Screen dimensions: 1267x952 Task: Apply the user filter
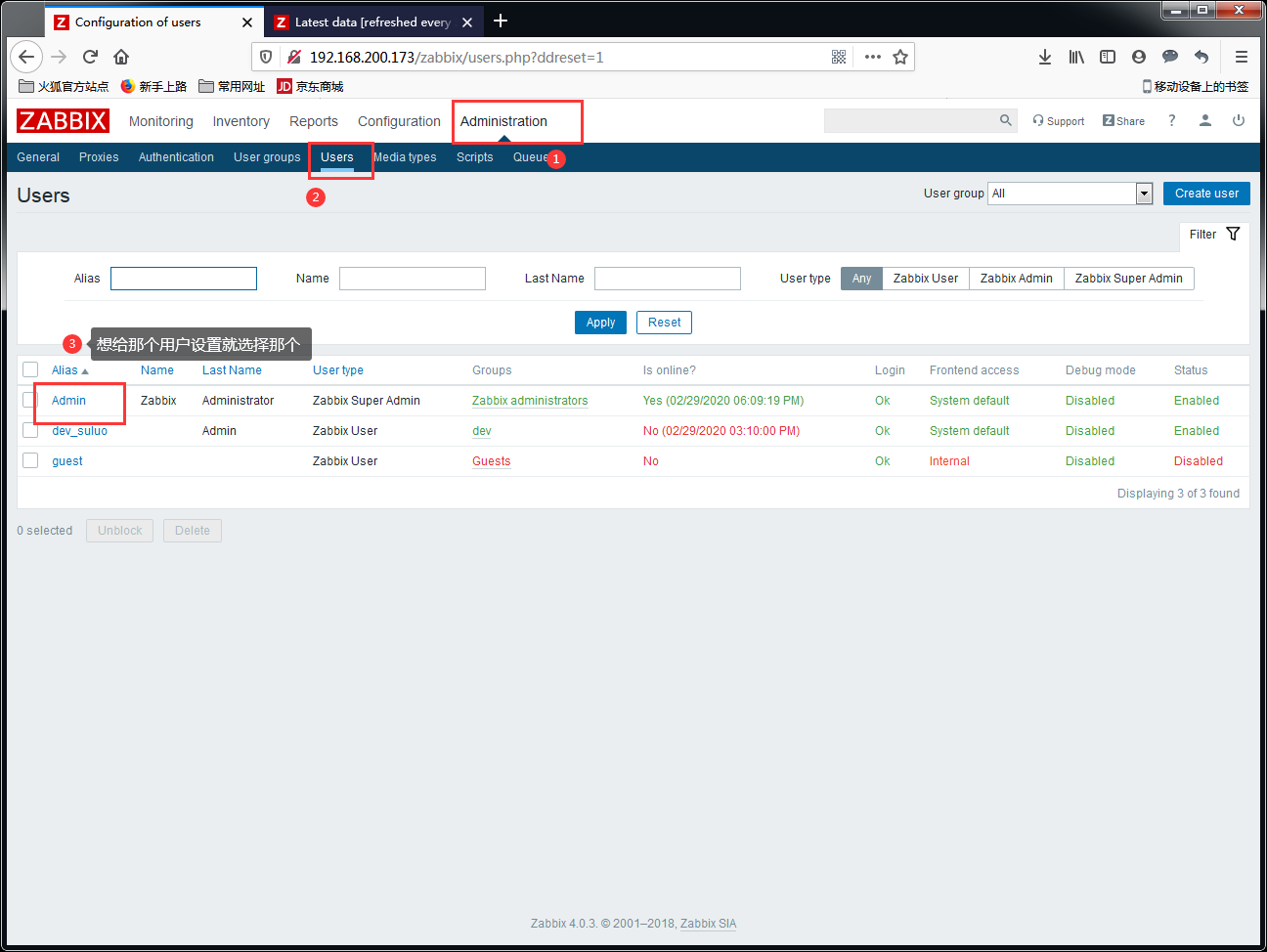click(x=600, y=323)
